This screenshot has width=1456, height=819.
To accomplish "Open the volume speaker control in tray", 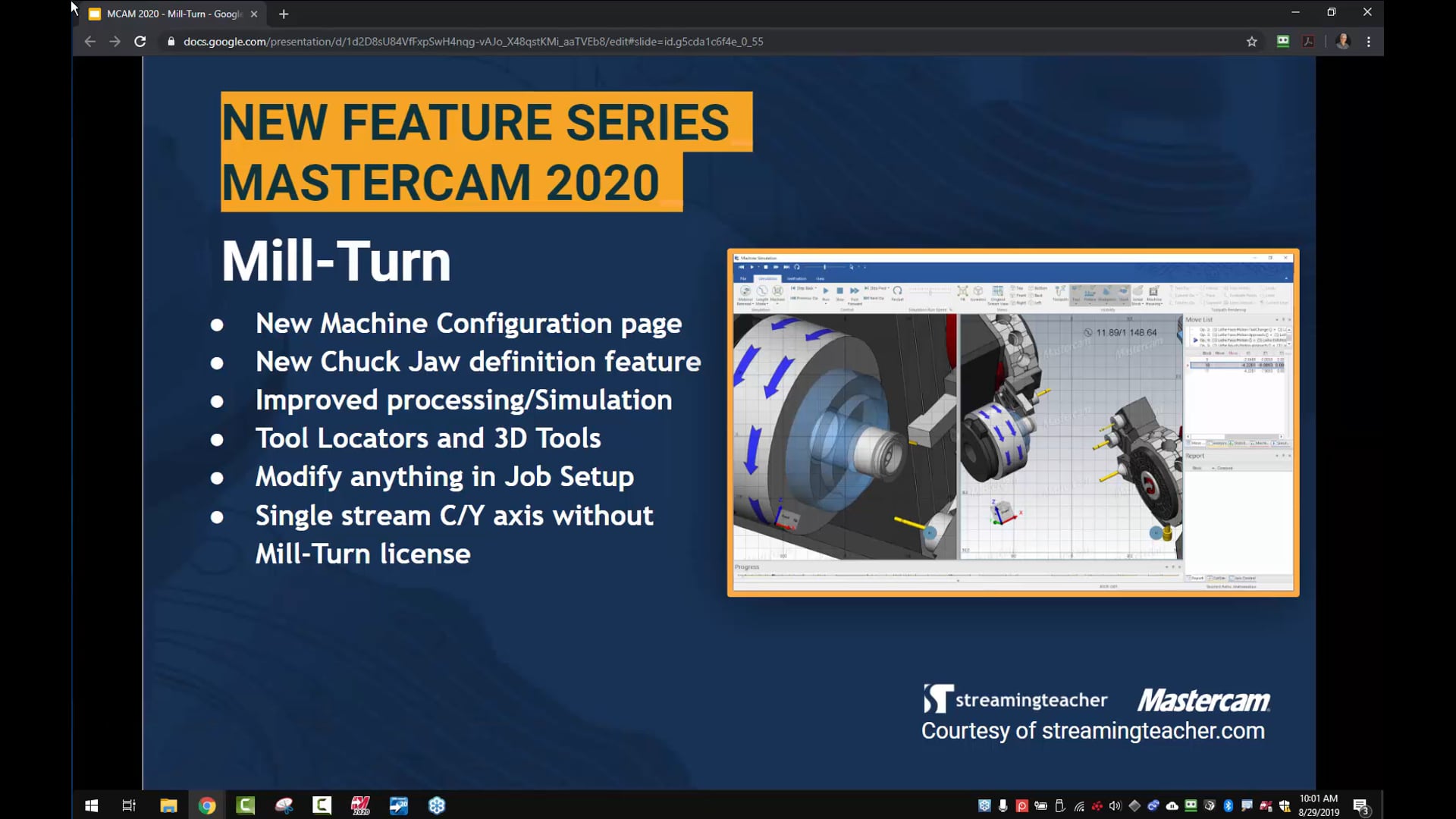I will click(x=1115, y=806).
